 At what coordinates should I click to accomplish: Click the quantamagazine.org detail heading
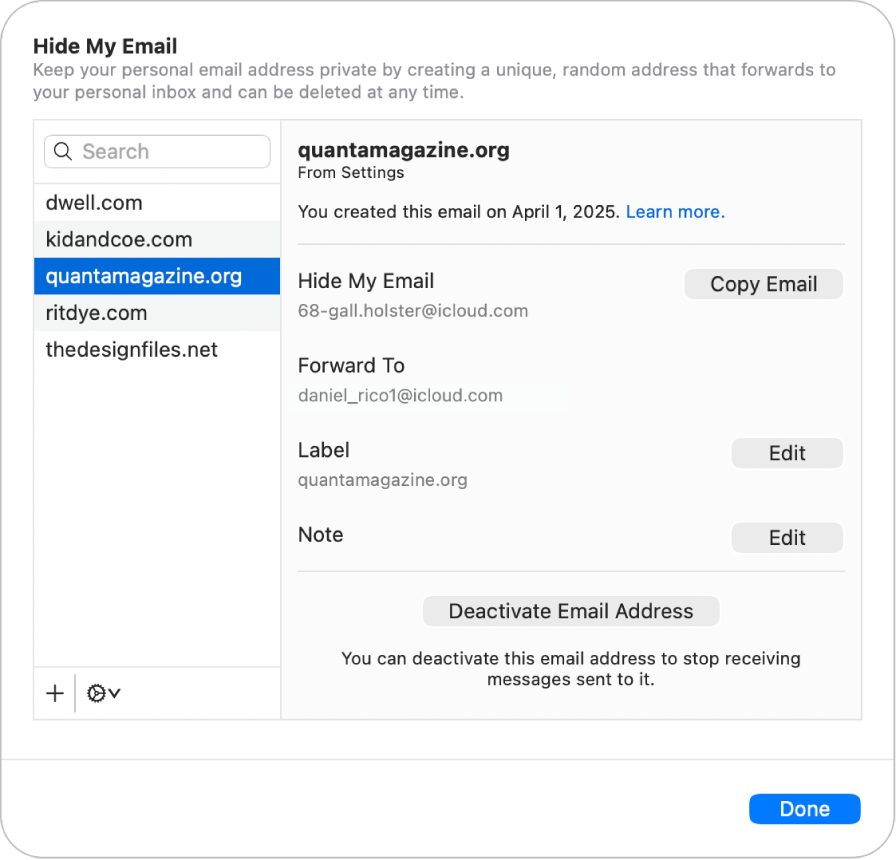click(403, 150)
